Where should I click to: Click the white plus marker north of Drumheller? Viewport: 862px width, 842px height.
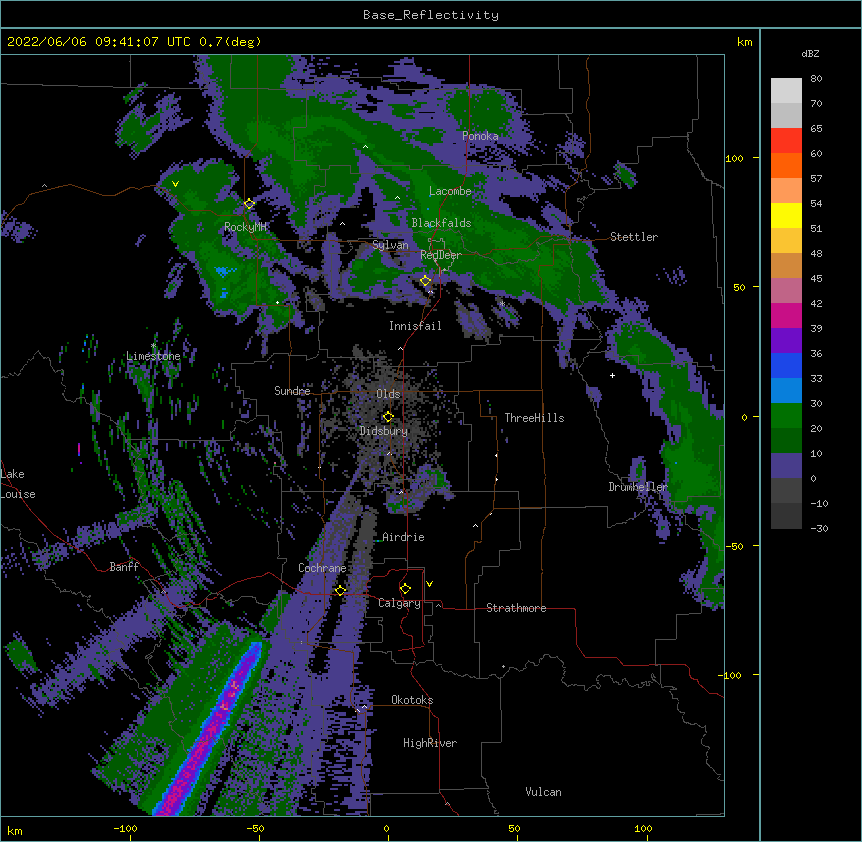(612, 375)
